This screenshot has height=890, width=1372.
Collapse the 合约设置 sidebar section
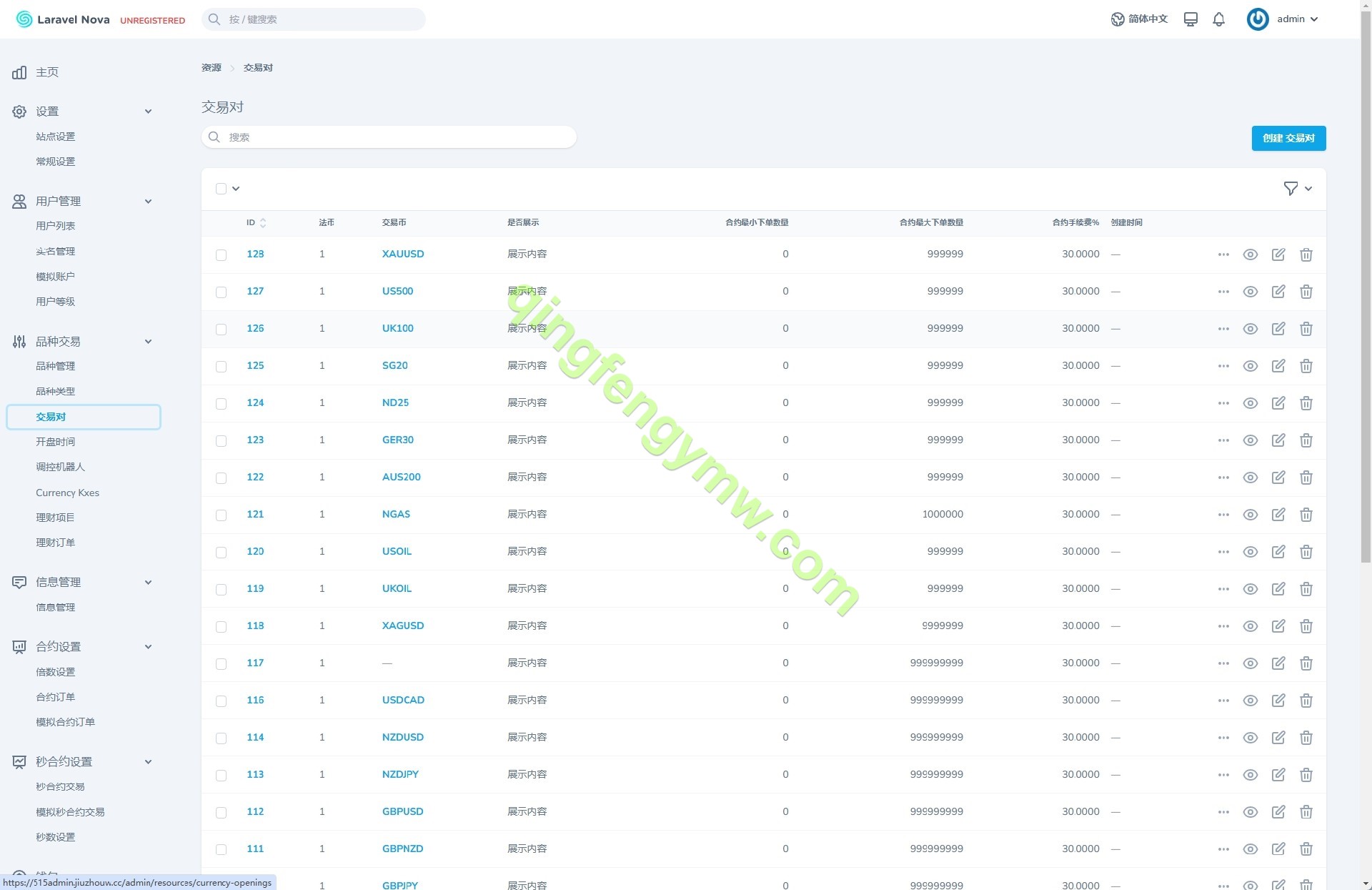pos(148,647)
